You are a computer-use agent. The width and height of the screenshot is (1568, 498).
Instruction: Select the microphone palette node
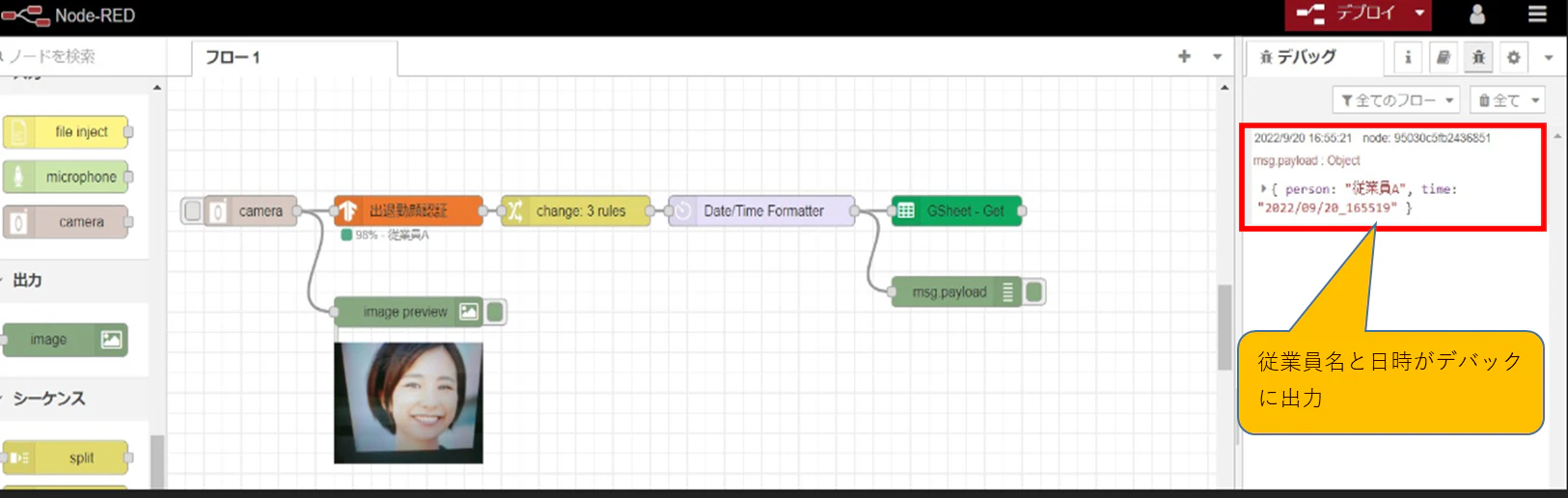click(67, 177)
